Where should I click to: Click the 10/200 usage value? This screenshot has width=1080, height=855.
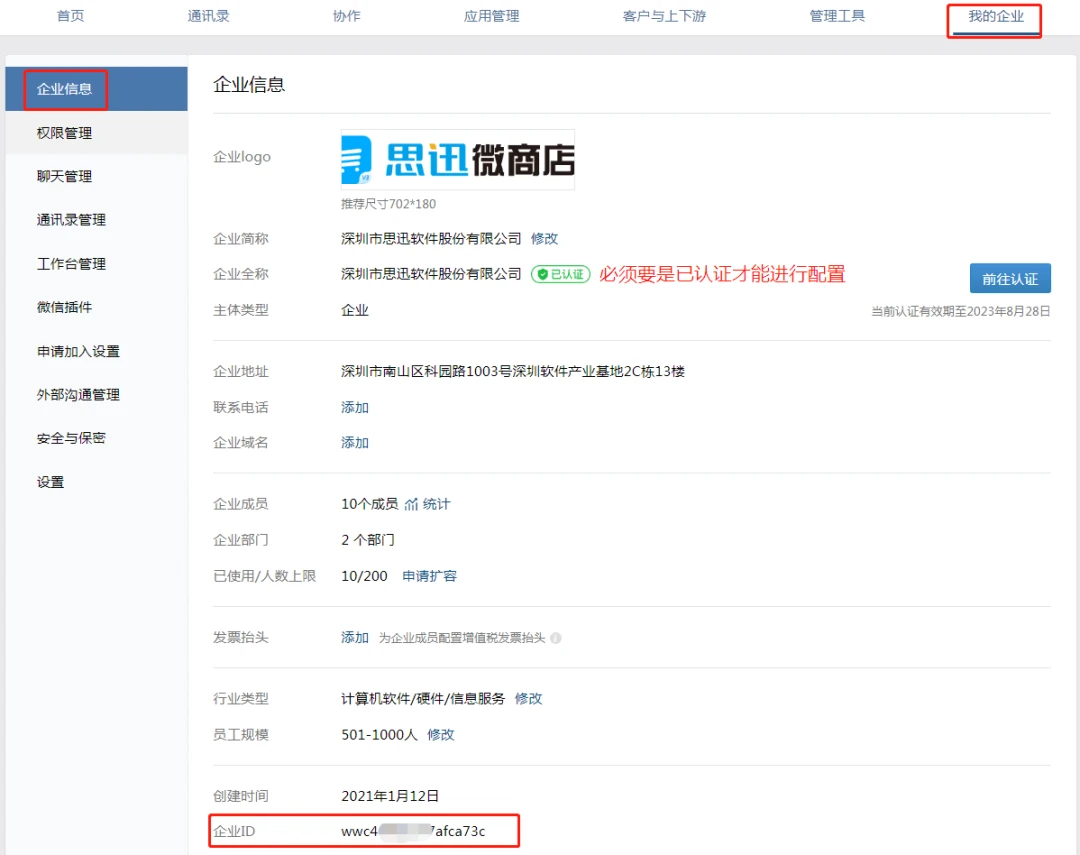(364, 576)
